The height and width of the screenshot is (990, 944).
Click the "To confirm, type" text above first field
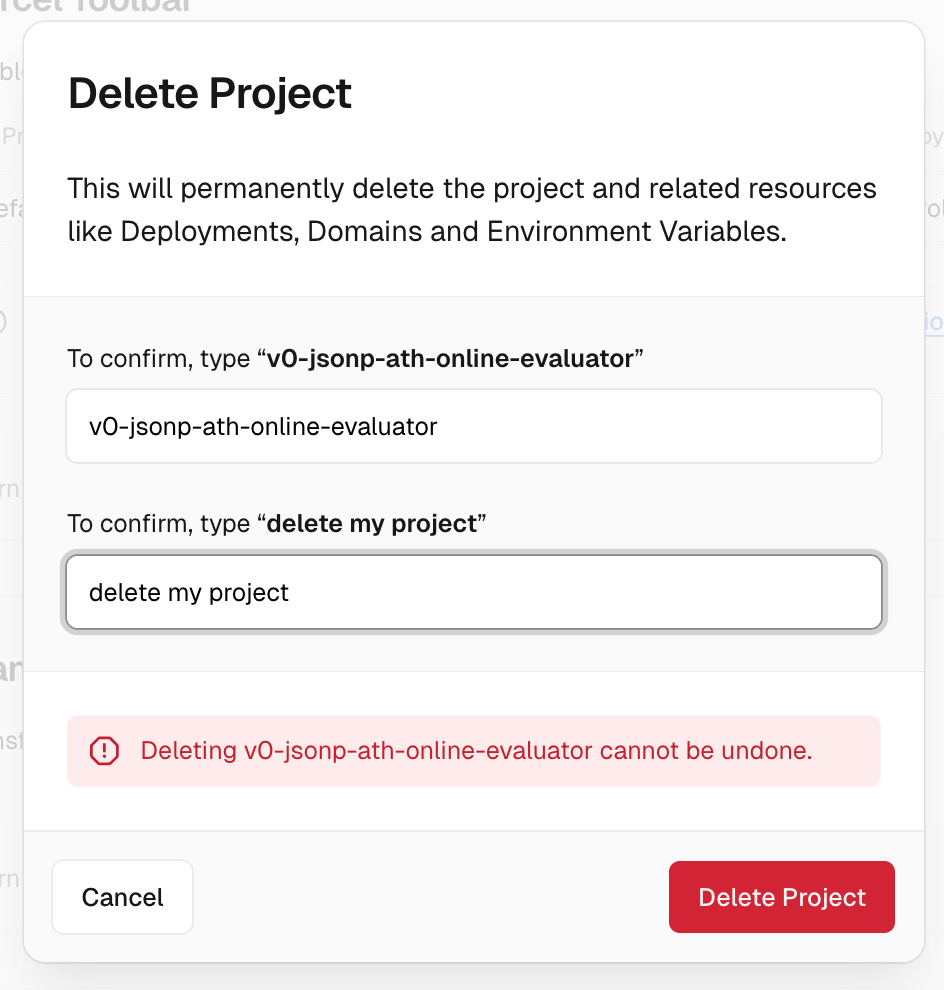point(160,359)
